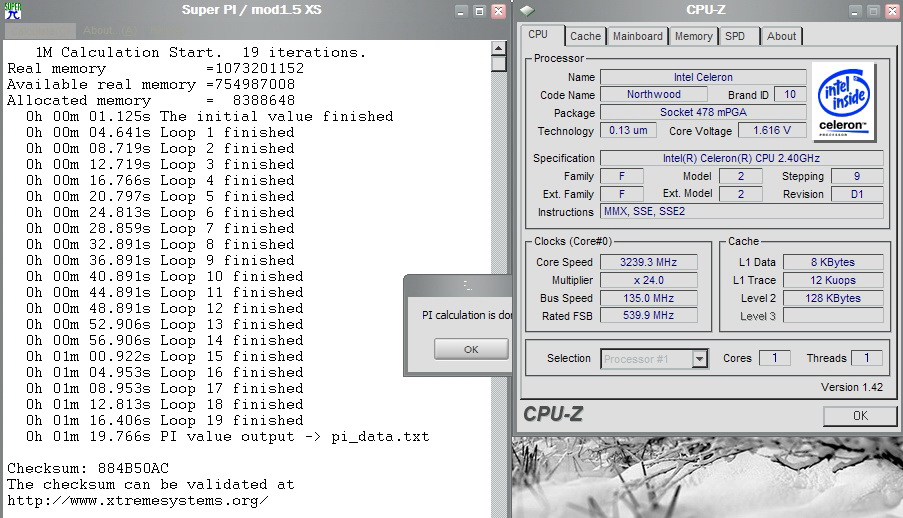The height and width of the screenshot is (518, 903).
Task: Open the About tab in CPU-Z
Action: tap(781, 36)
